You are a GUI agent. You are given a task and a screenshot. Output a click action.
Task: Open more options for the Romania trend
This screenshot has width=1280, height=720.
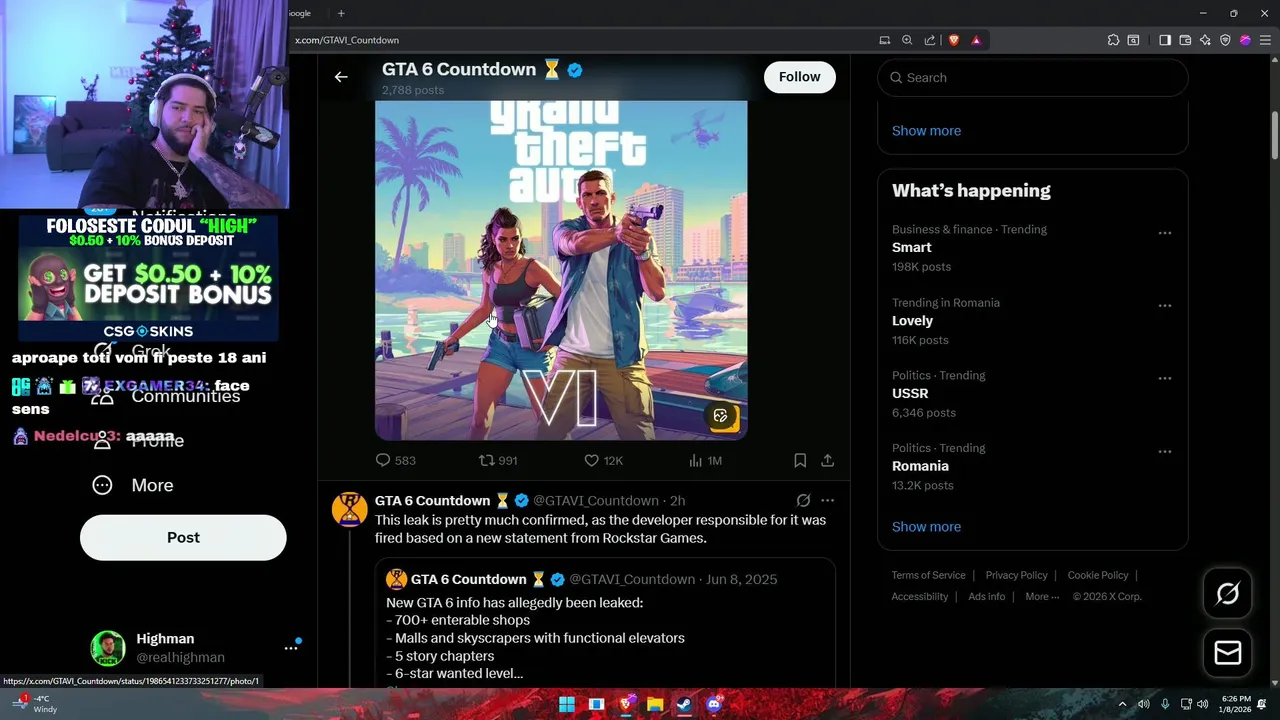(x=1165, y=452)
